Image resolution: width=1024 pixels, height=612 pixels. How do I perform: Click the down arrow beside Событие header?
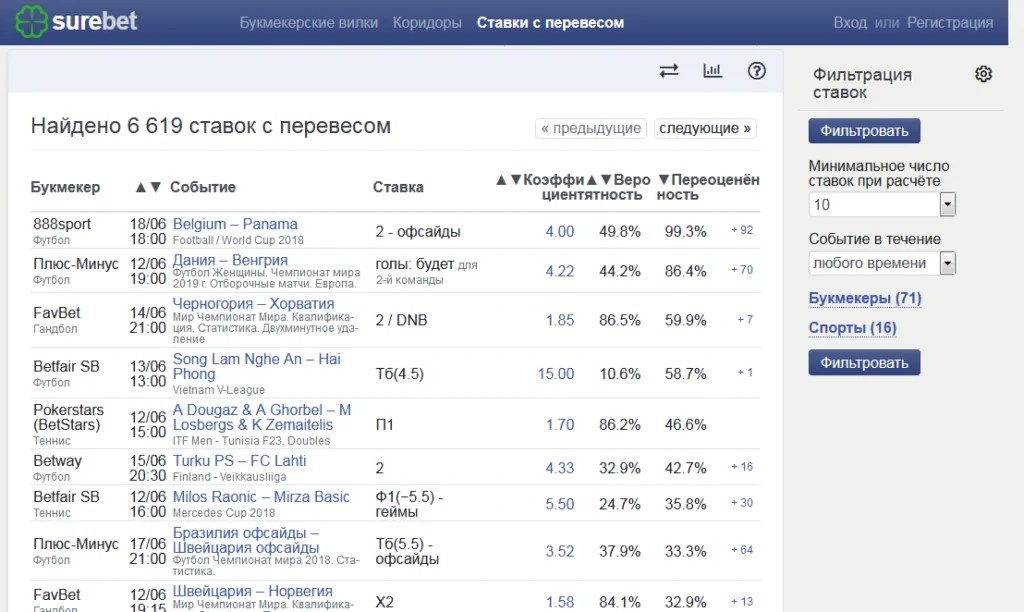tap(155, 187)
